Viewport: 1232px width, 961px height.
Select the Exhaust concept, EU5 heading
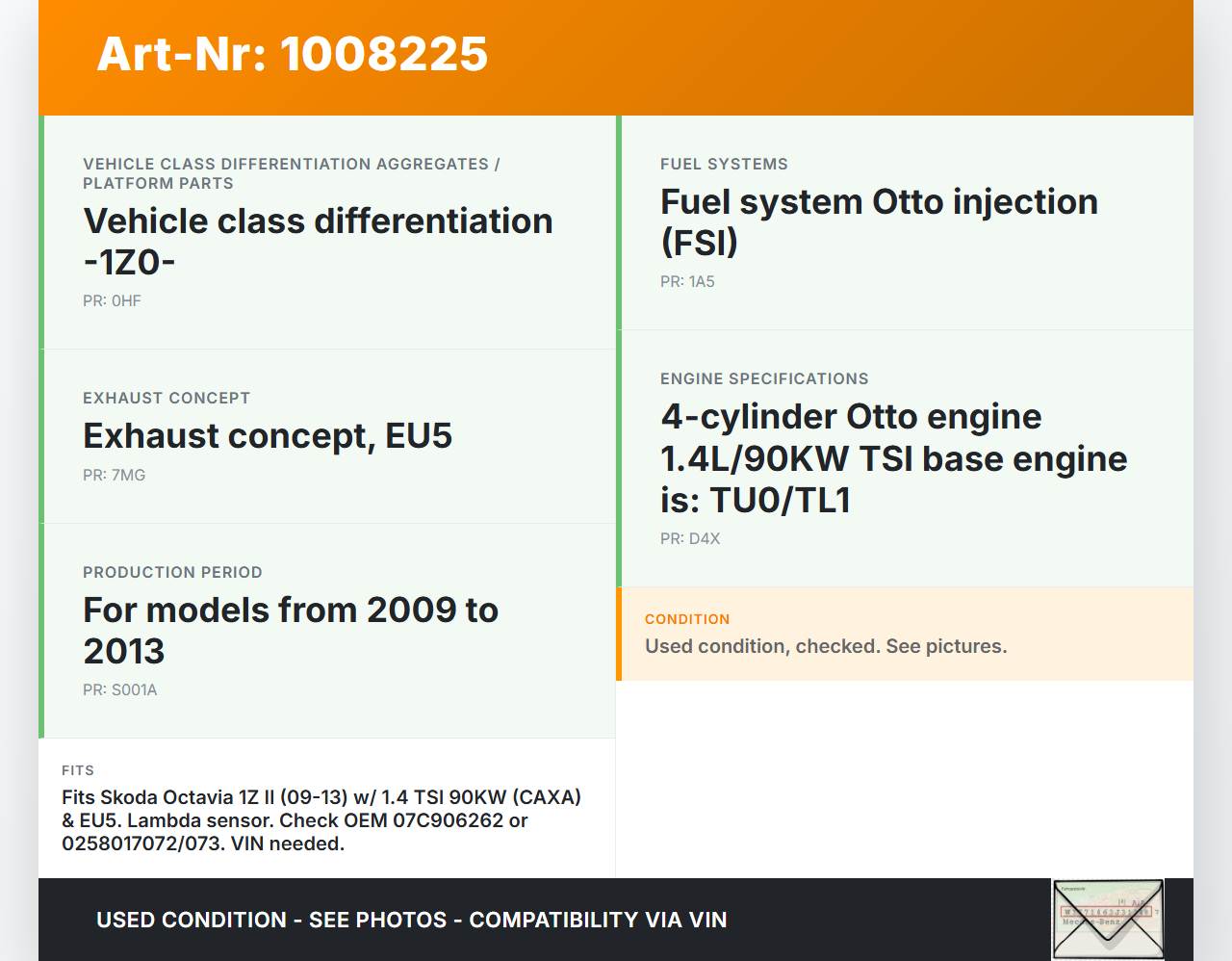268,436
